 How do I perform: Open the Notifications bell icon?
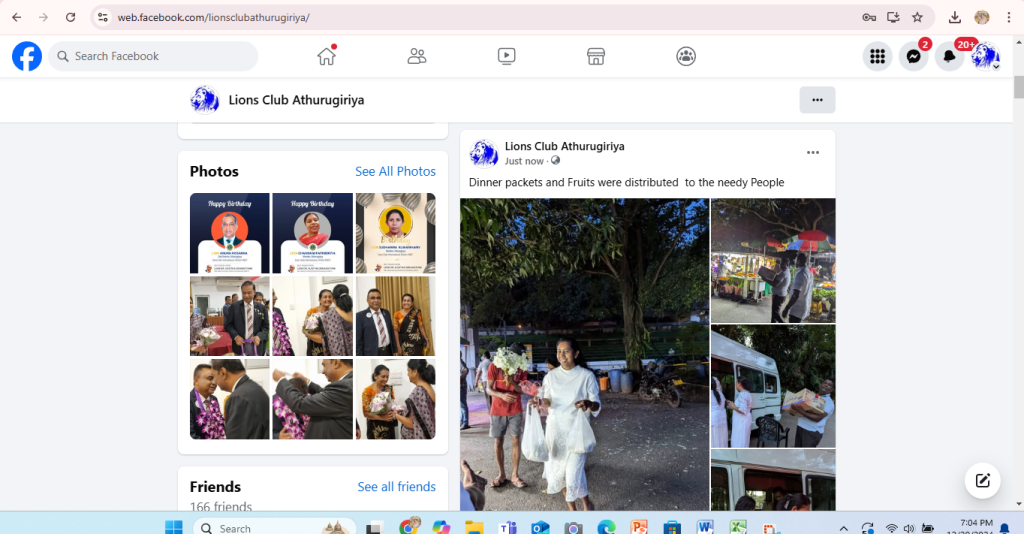click(949, 57)
